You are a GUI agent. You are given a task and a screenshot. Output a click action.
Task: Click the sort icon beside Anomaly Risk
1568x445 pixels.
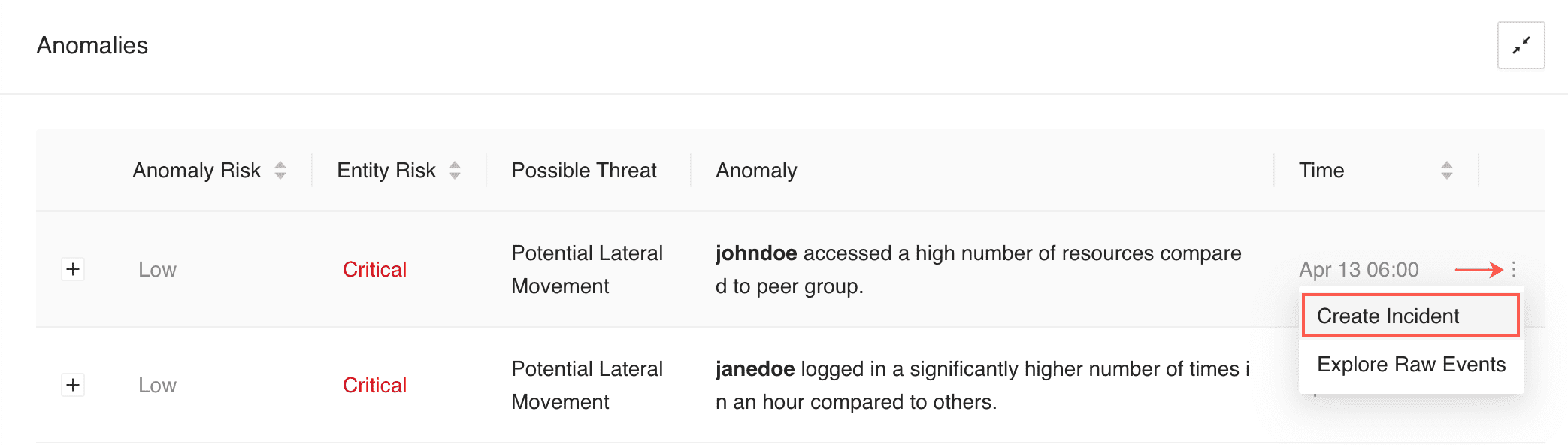click(280, 171)
